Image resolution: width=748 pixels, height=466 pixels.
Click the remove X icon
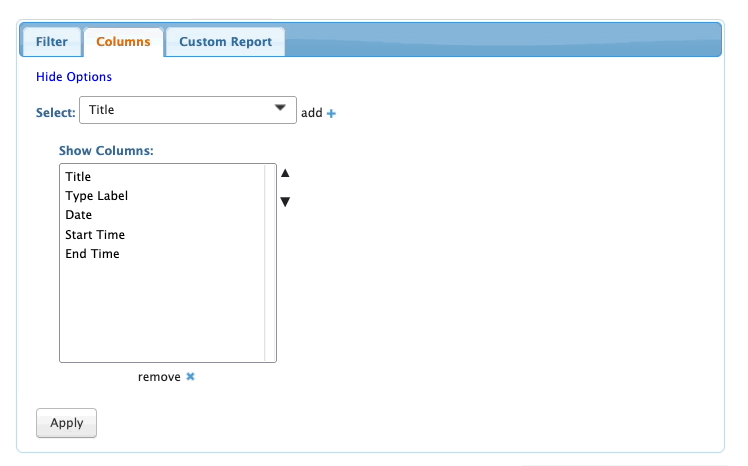coord(190,377)
